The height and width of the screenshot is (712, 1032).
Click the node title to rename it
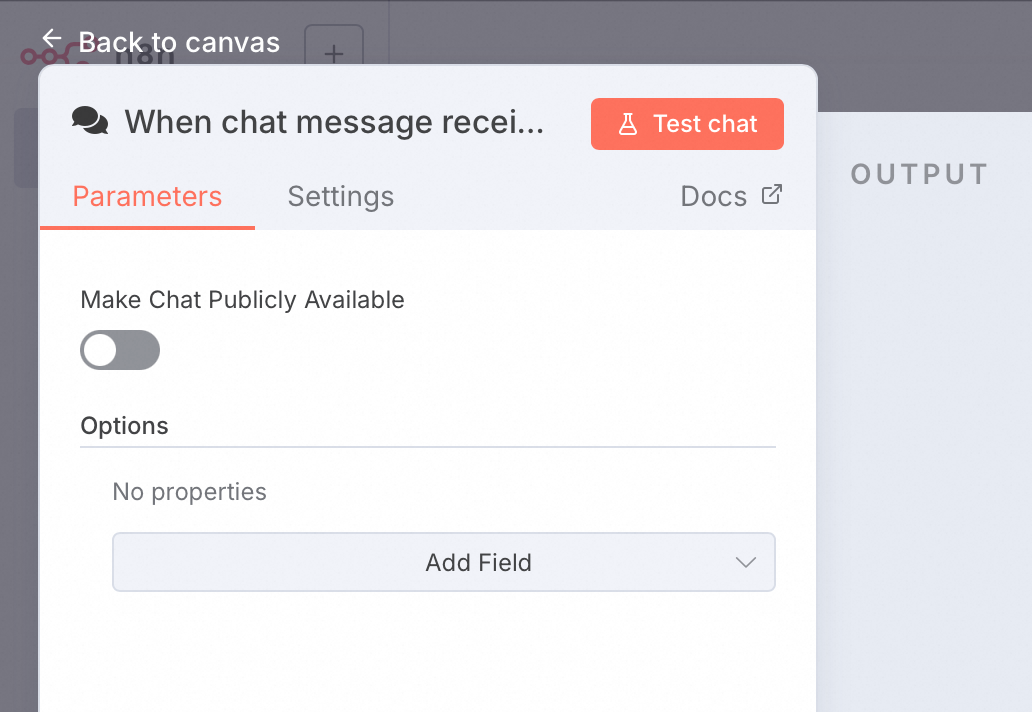pyautogui.click(x=334, y=123)
